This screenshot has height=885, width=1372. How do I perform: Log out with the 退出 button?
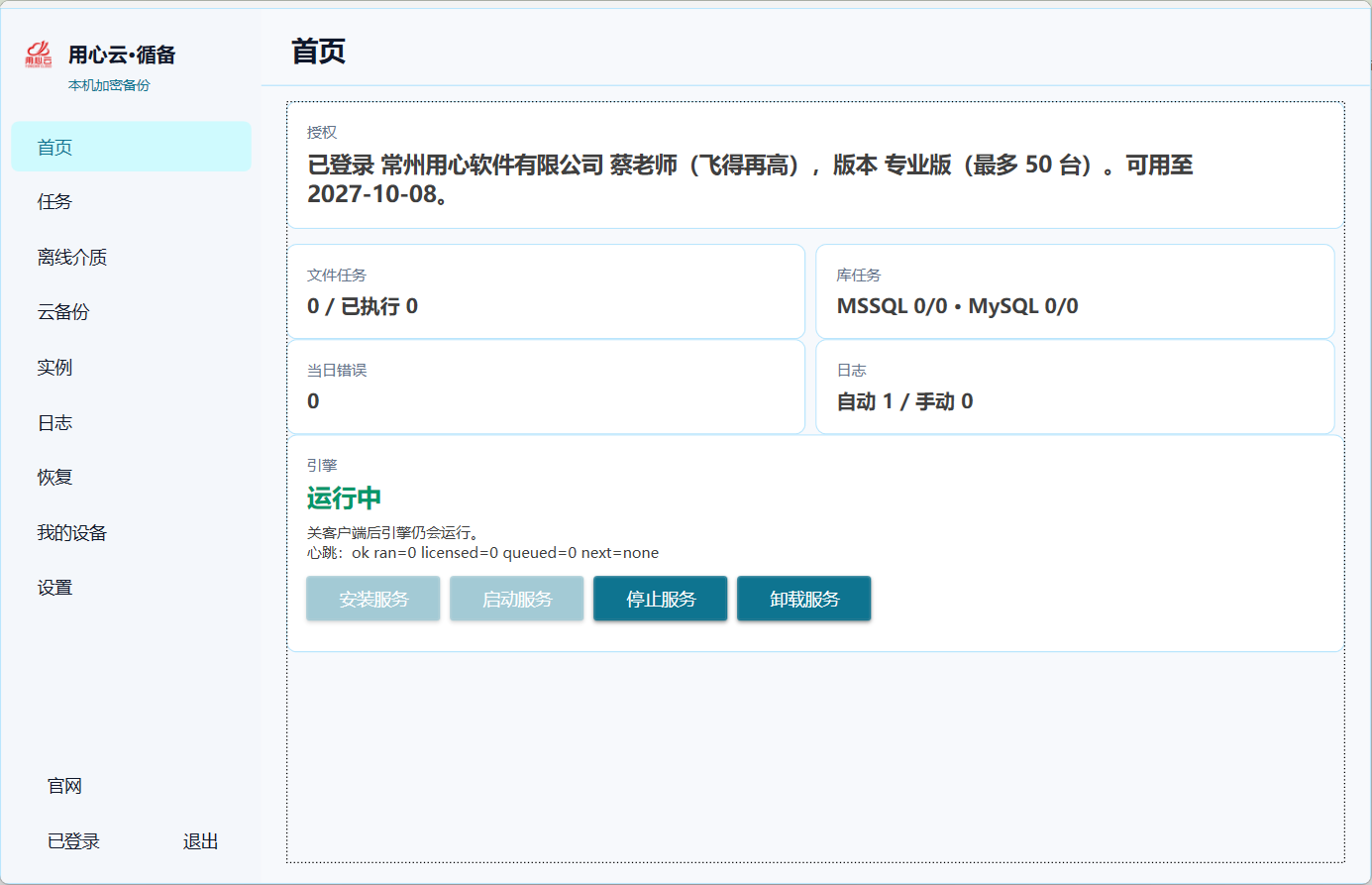pos(201,841)
